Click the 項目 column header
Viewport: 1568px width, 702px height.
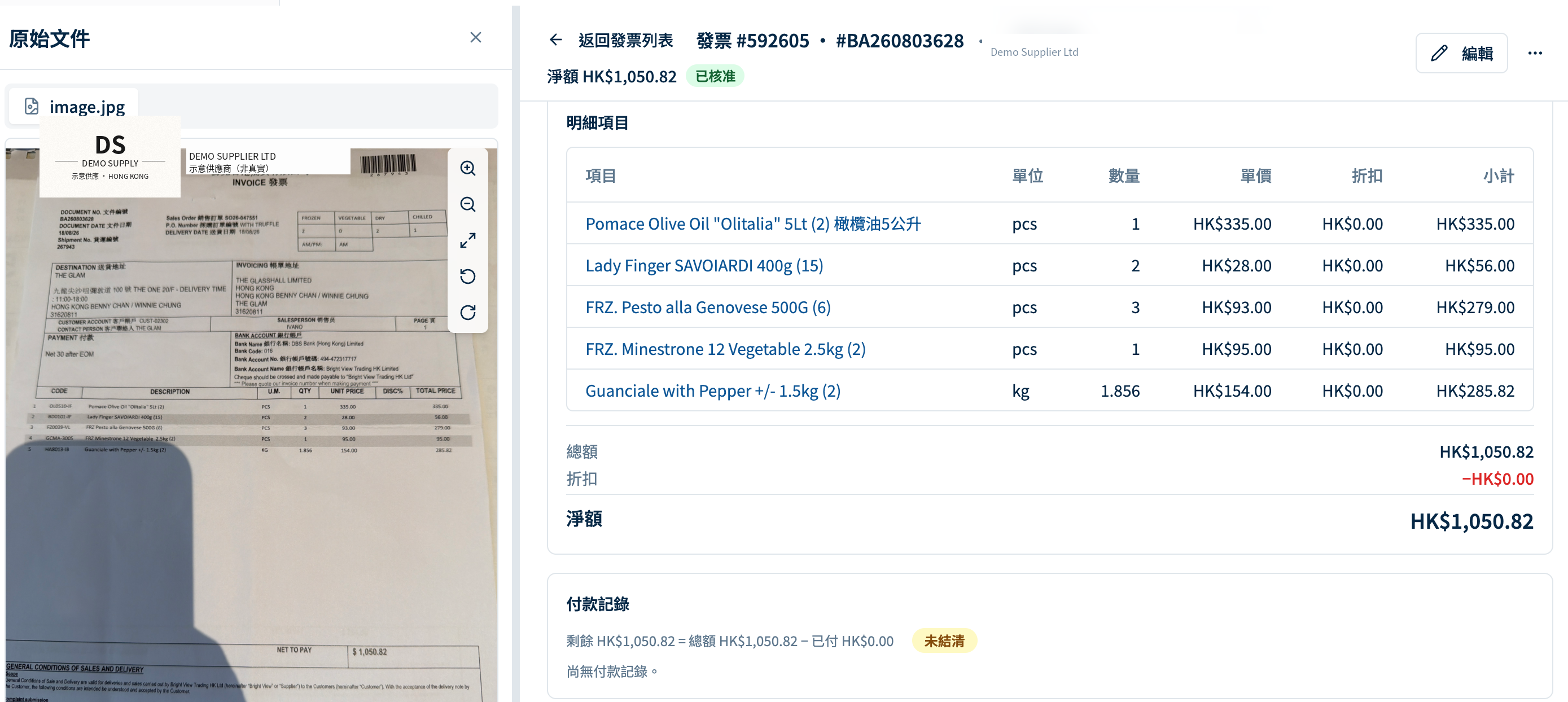(600, 176)
